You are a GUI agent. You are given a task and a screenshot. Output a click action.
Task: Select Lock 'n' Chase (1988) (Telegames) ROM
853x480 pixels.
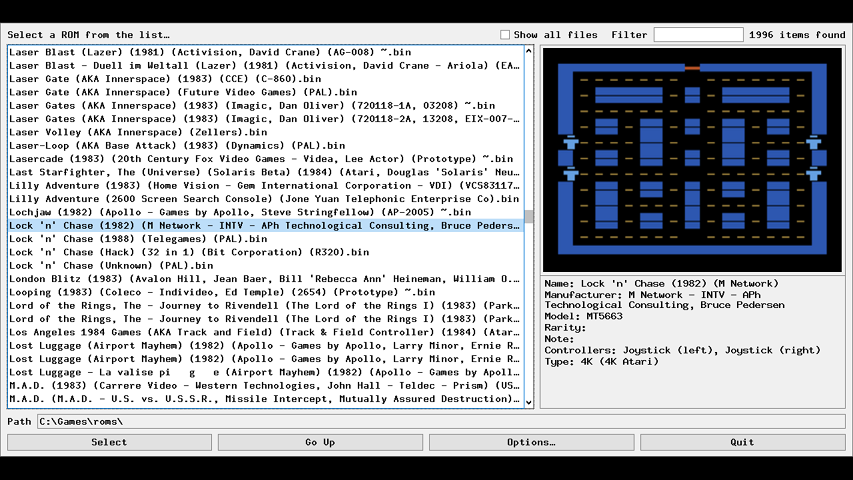point(265,239)
